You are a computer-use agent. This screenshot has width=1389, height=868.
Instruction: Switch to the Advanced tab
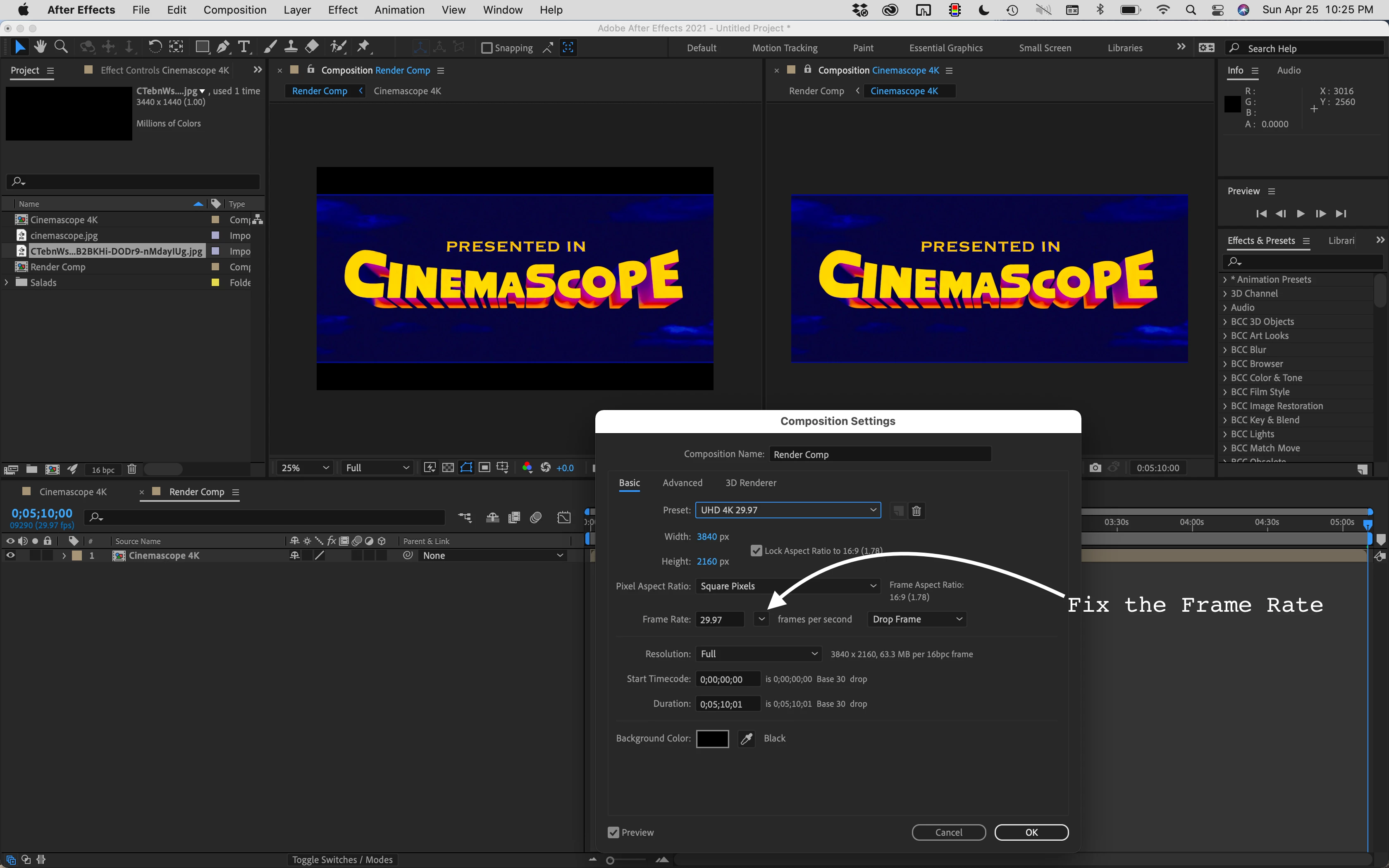[682, 483]
